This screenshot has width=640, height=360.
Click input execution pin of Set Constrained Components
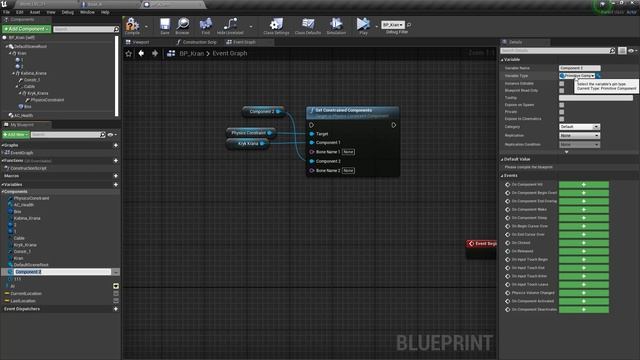pyautogui.click(x=311, y=125)
